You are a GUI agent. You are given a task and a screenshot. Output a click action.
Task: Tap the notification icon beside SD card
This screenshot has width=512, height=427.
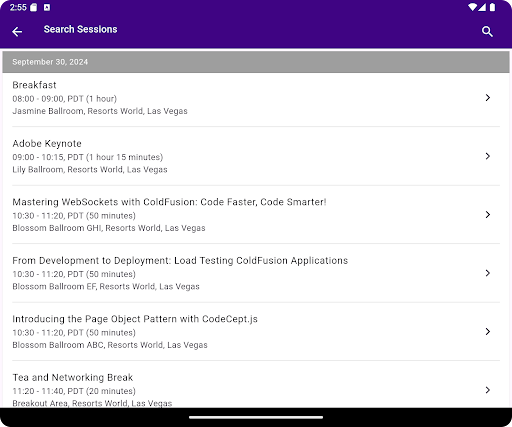coord(47,7)
